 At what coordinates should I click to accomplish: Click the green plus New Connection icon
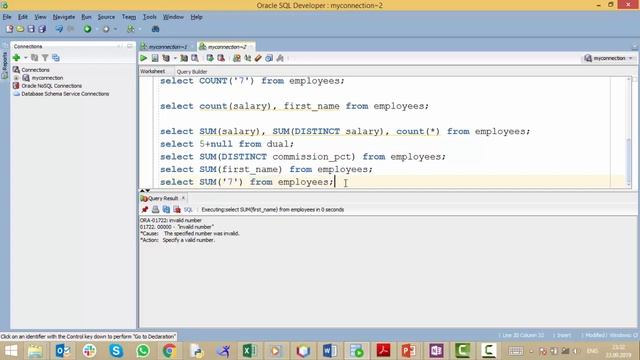(16, 58)
